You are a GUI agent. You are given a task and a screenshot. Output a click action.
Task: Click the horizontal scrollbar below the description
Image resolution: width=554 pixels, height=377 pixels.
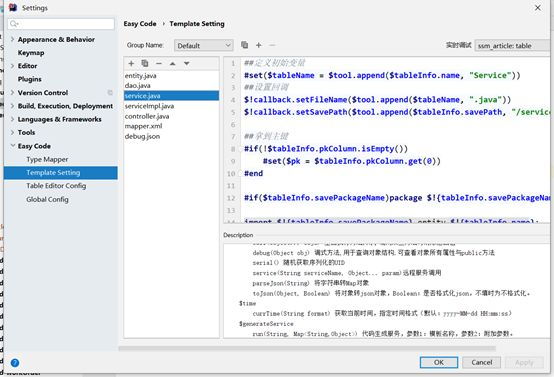(307, 348)
